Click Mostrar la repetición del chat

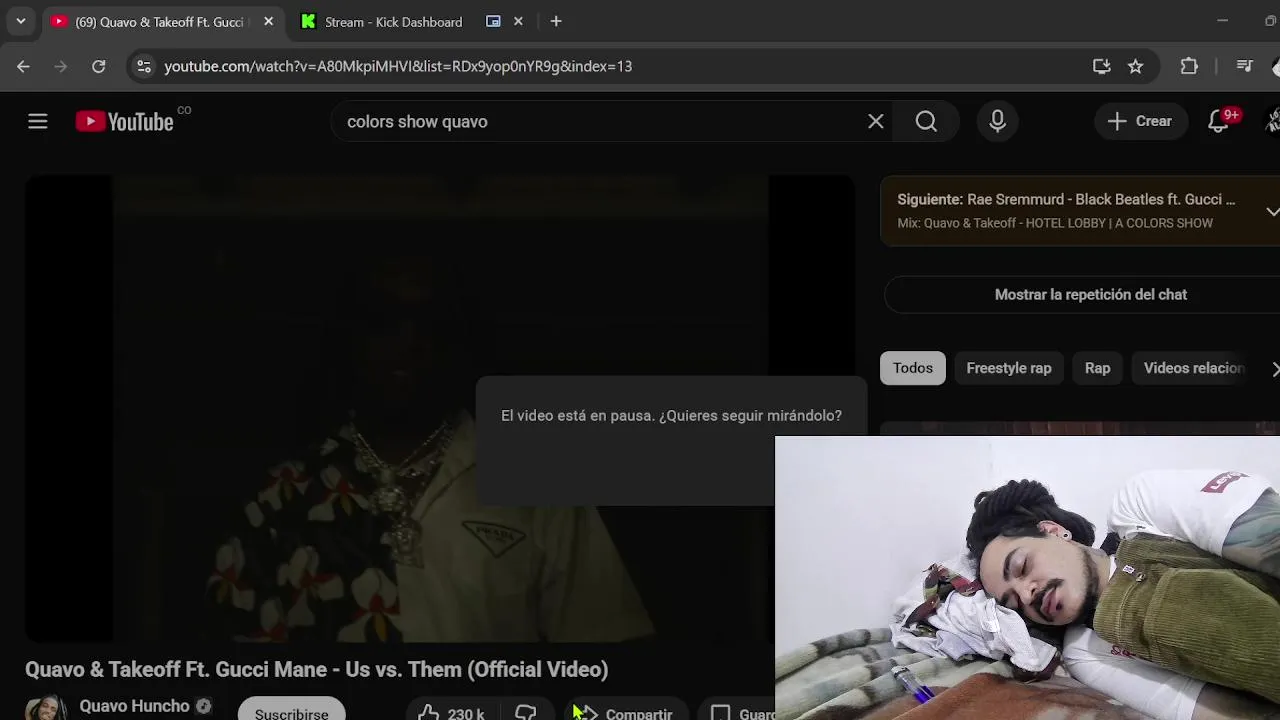click(x=1090, y=294)
